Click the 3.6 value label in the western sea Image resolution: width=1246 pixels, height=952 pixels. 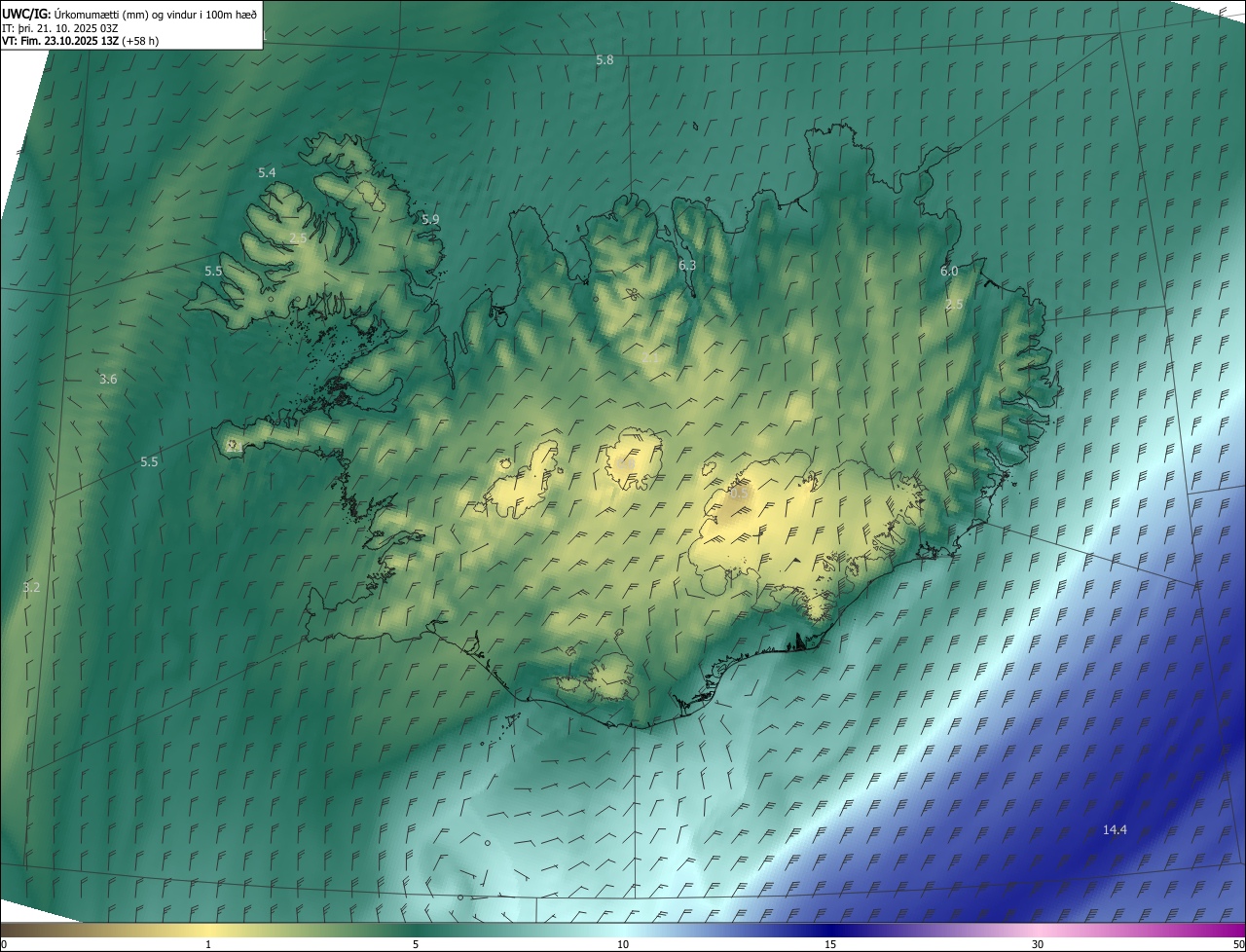click(x=108, y=380)
